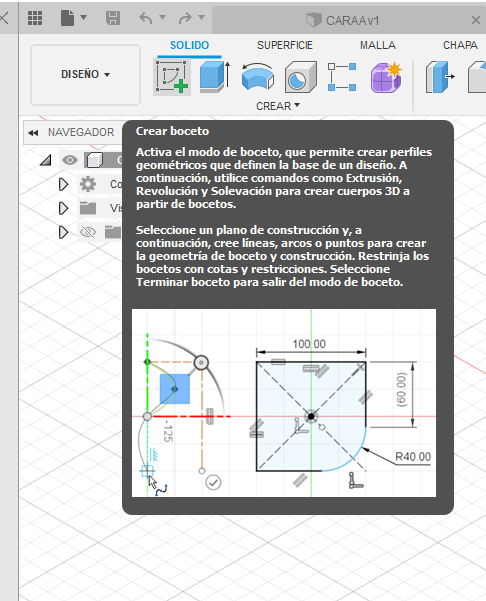Image resolution: width=486 pixels, height=601 pixels.
Task: Open the Undo history dropdown arrow
Action: click(163, 17)
